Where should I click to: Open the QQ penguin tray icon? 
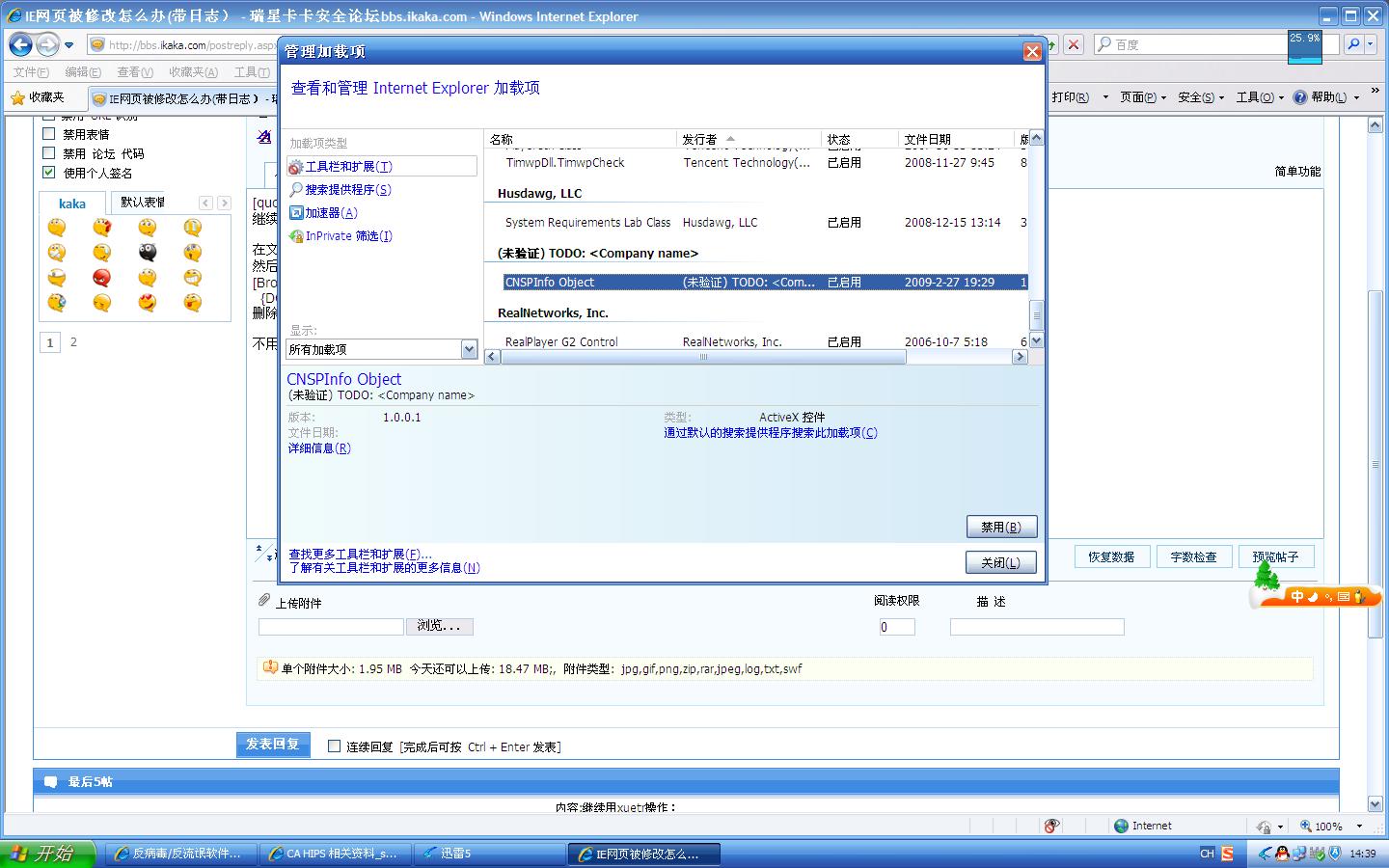pos(1282,854)
